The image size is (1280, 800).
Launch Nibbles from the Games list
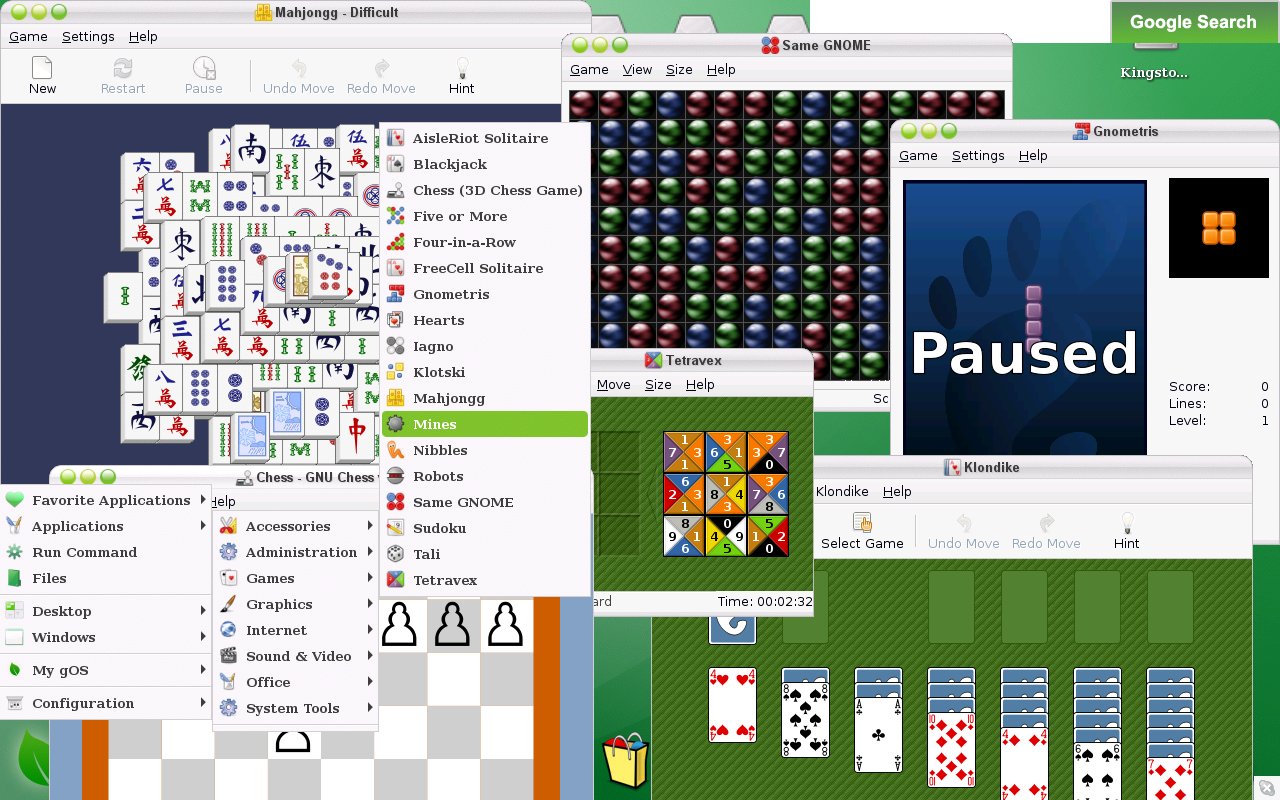pyautogui.click(x=486, y=450)
